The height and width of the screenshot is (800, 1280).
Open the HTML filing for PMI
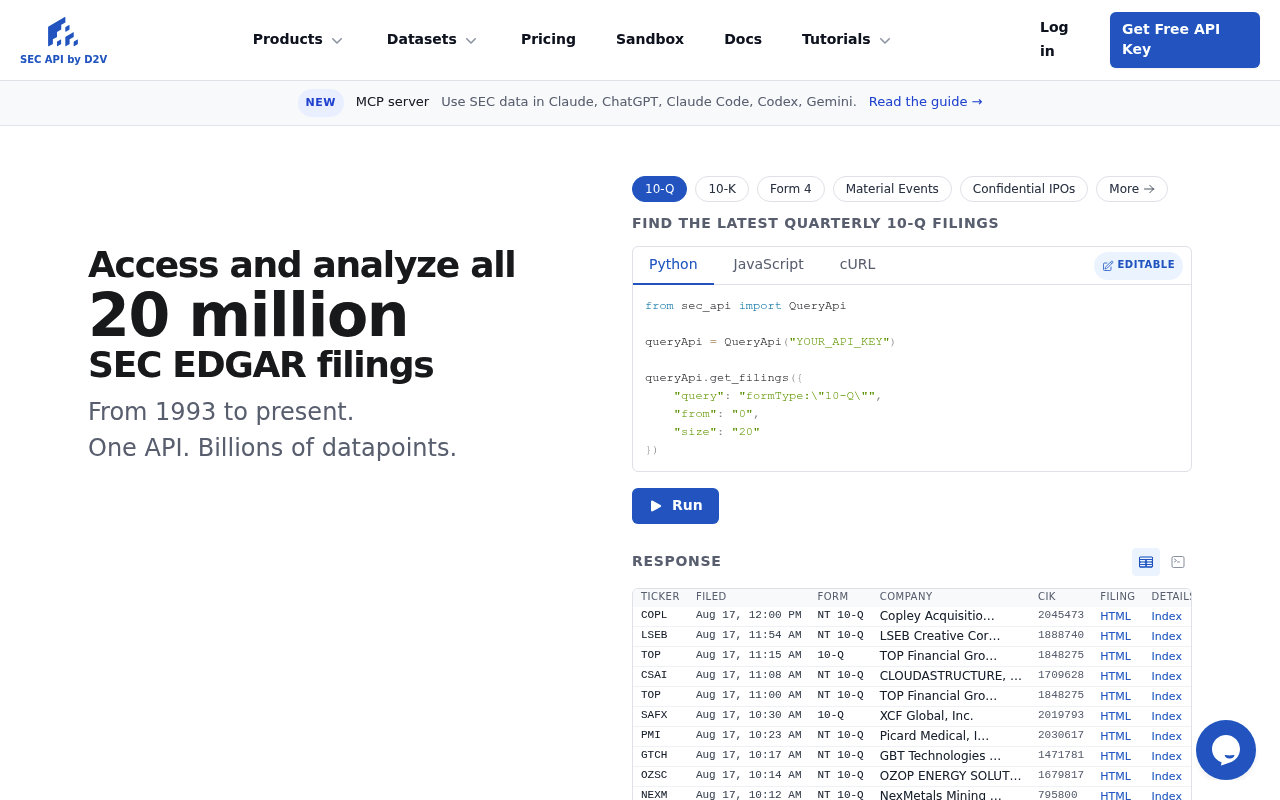click(1115, 736)
